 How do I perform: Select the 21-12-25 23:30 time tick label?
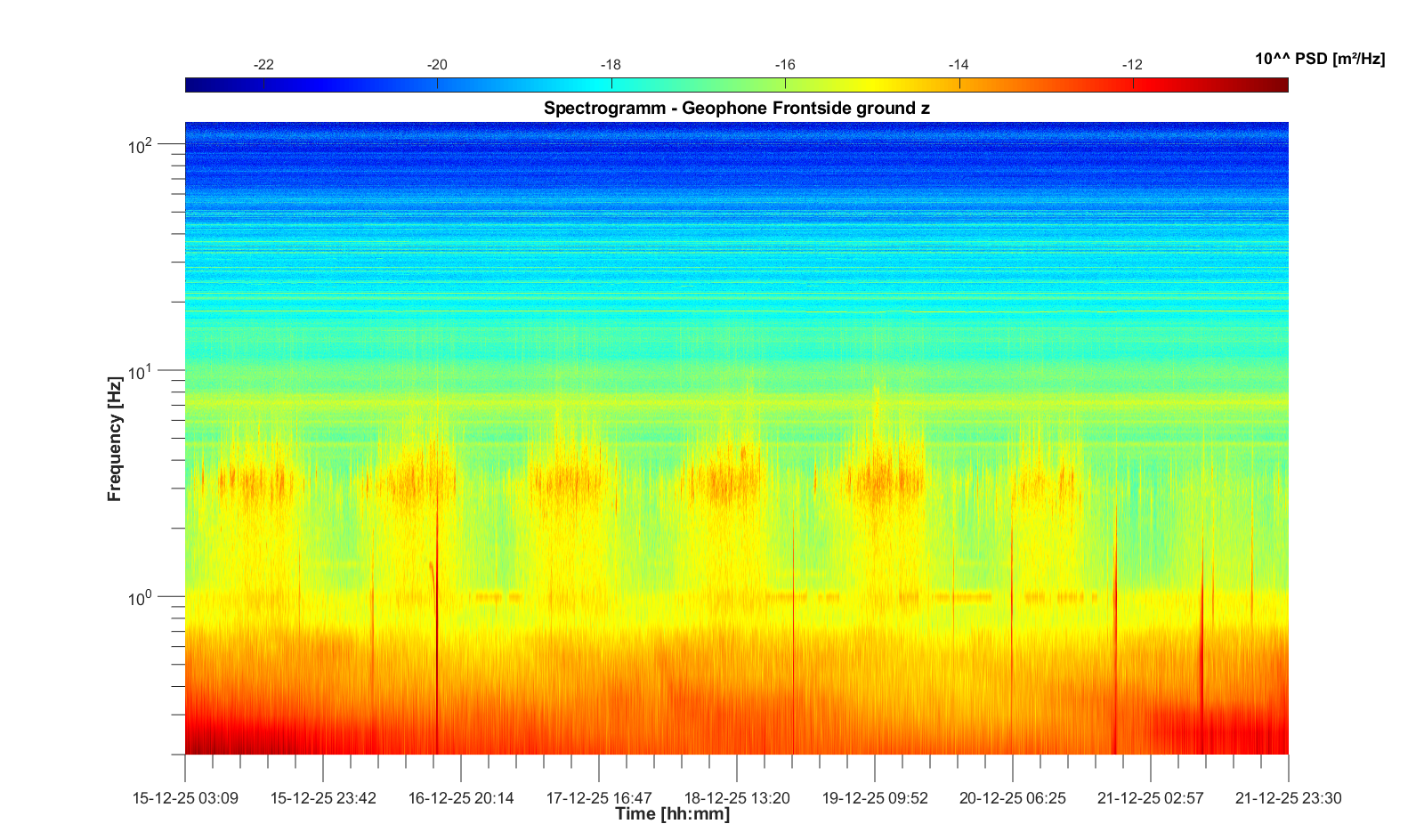tap(1288, 798)
